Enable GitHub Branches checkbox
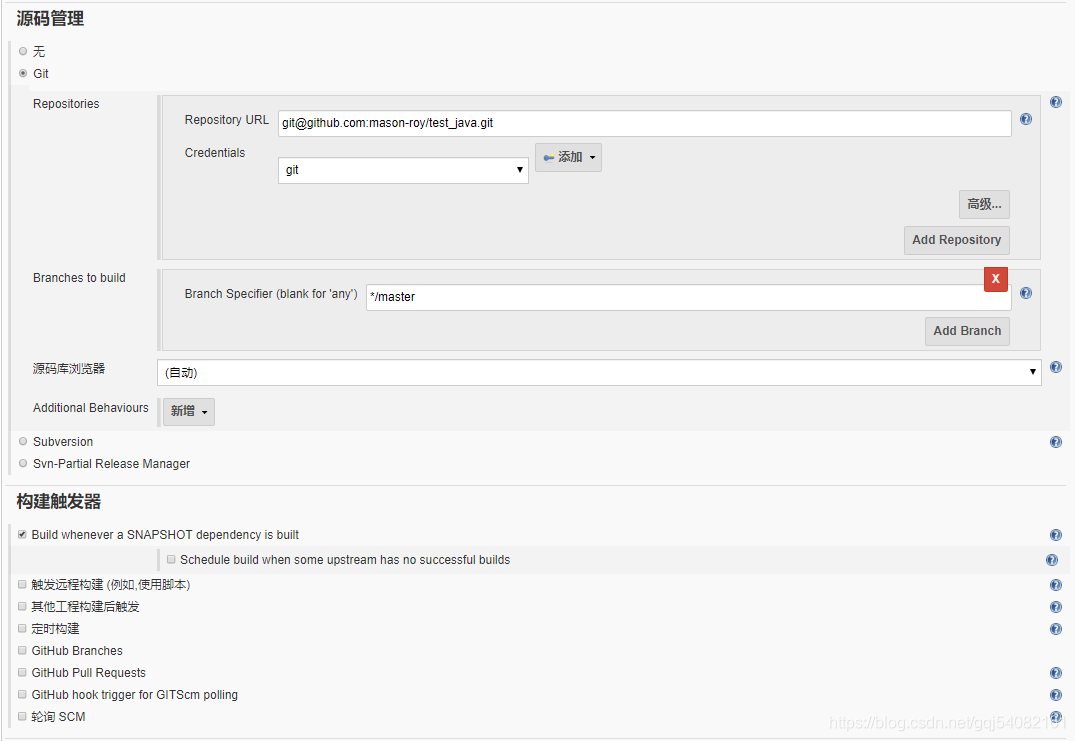 (22, 651)
